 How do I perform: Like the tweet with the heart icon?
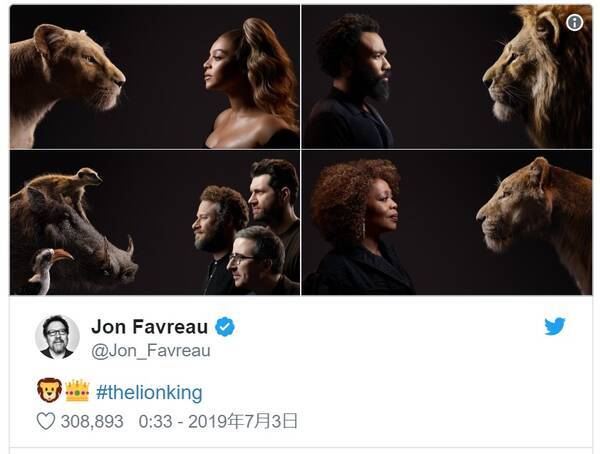click(x=46, y=421)
